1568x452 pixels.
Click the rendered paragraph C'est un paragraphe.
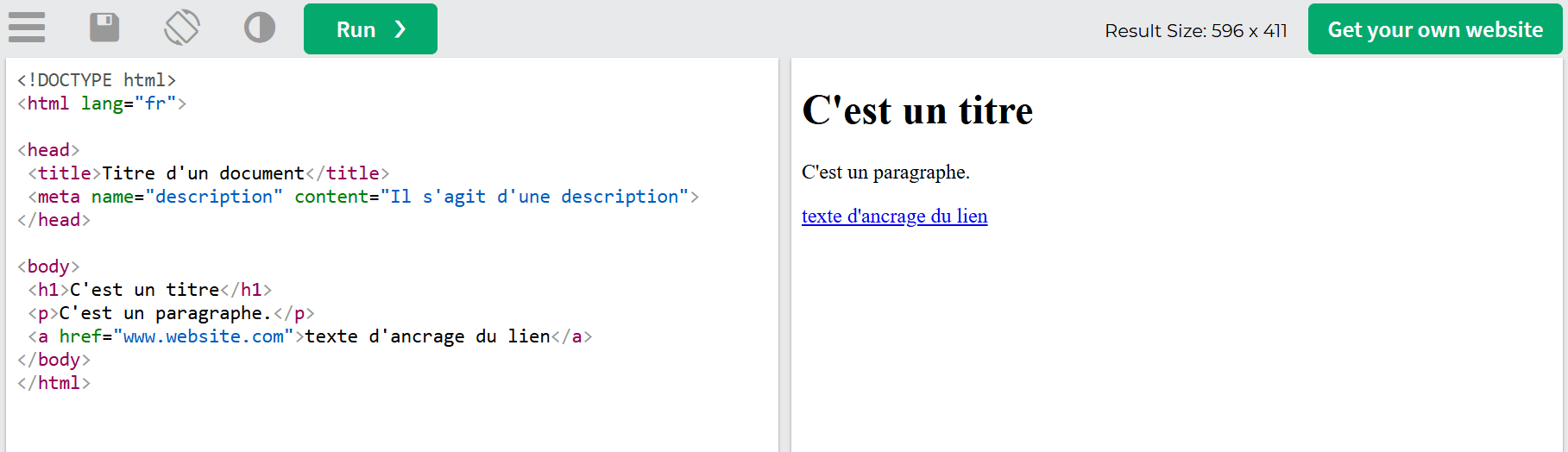pyautogui.click(x=885, y=173)
